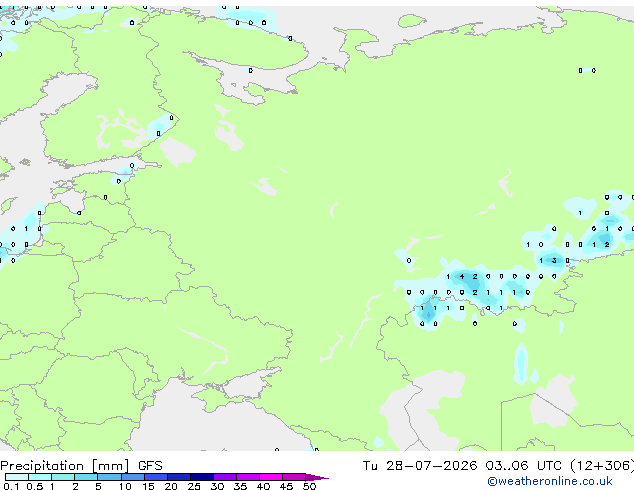The height and width of the screenshot is (490, 634).
Task: Click the legend label '40'
Action: click(x=263, y=486)
